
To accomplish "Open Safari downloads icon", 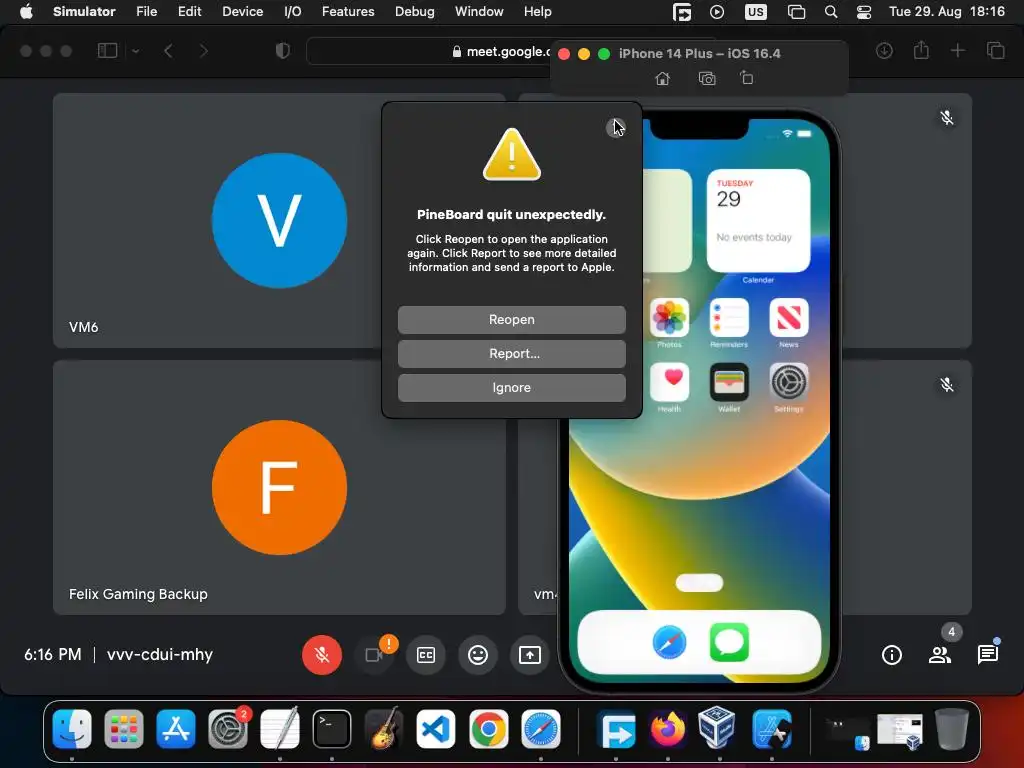I will [884, 51].
